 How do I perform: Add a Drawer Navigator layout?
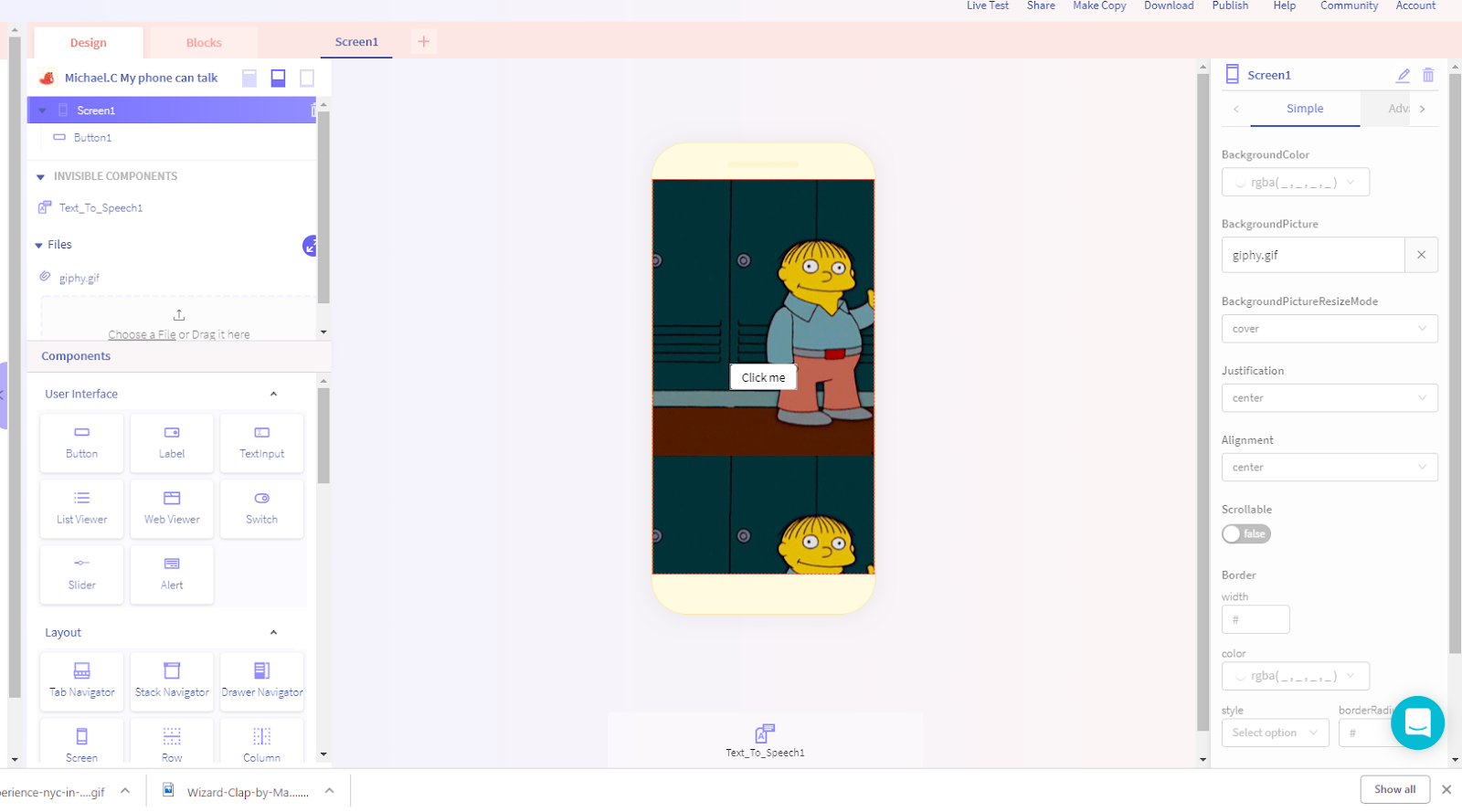(261, 681)
